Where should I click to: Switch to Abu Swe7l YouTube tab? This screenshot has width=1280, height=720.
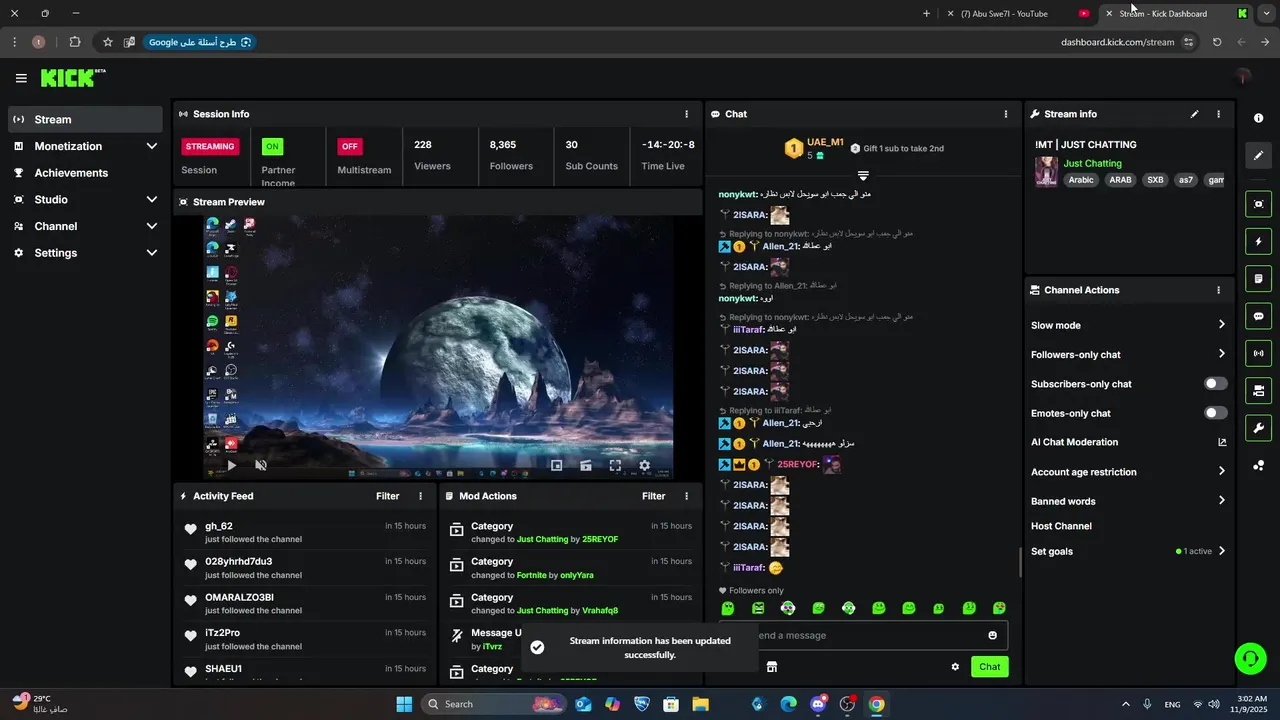click(x=1018, y=14)
